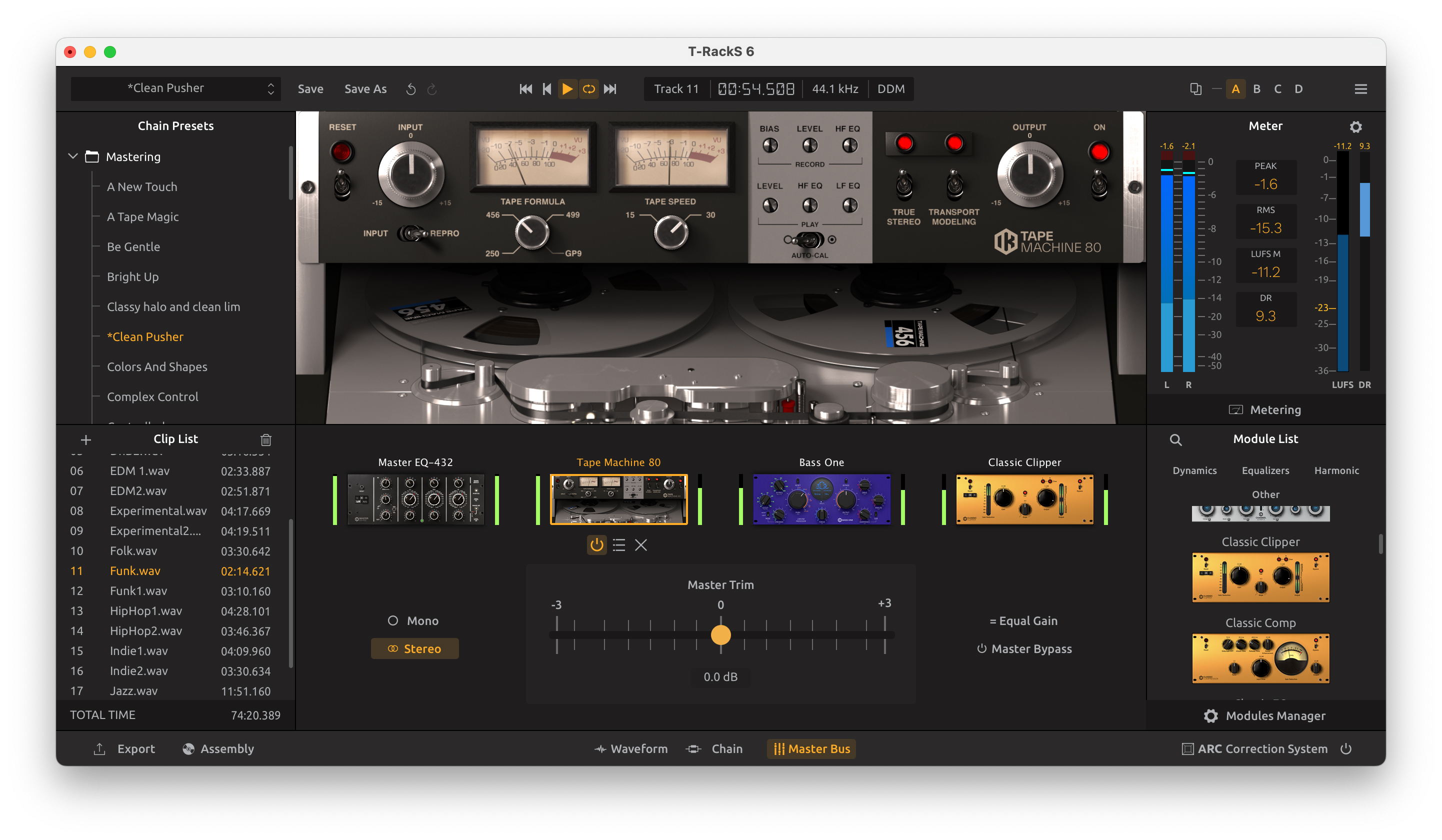Enable Master Bypass

tap(1024, 649)
